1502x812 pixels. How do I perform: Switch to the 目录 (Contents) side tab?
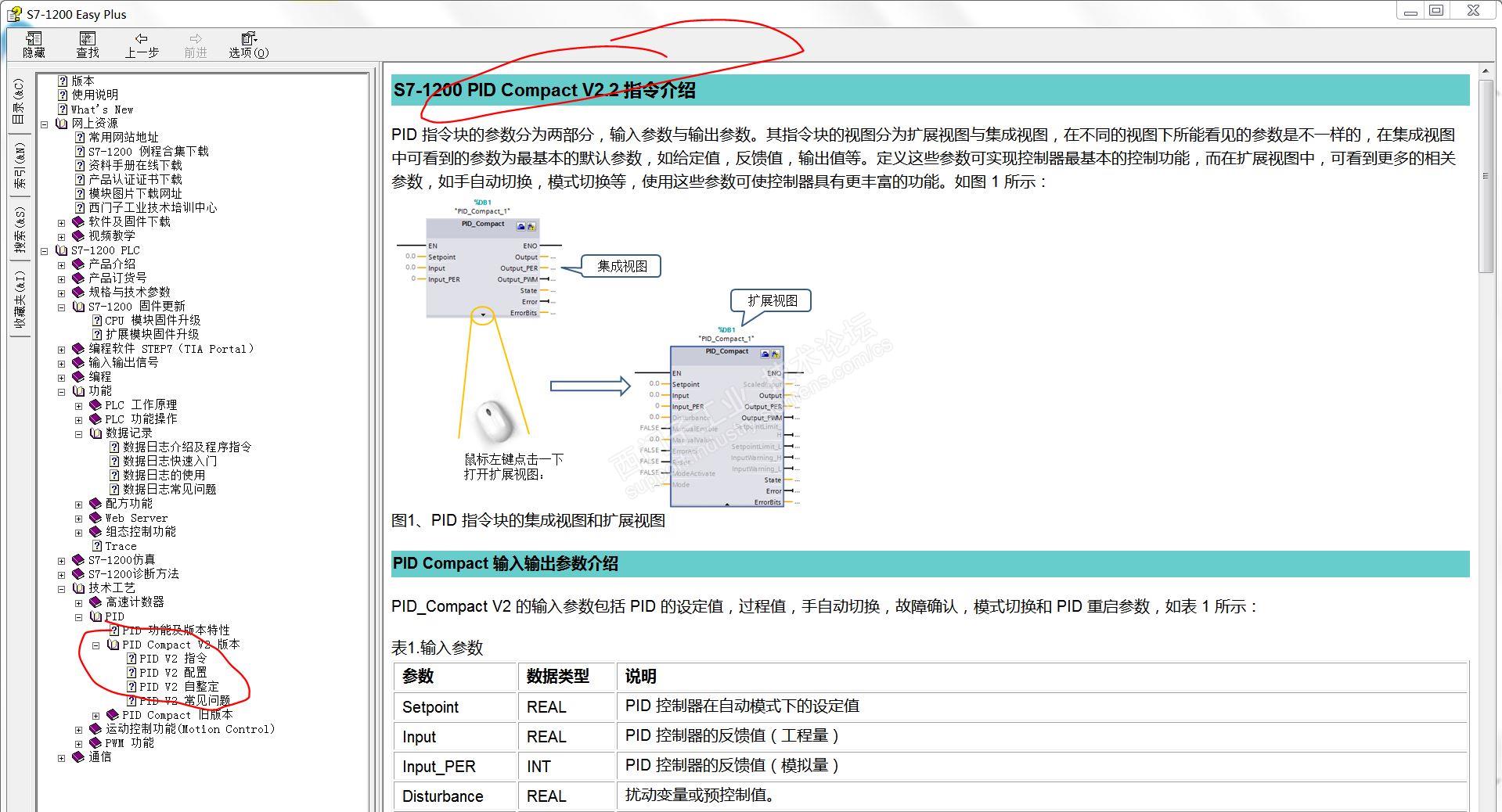click(20, 102)
